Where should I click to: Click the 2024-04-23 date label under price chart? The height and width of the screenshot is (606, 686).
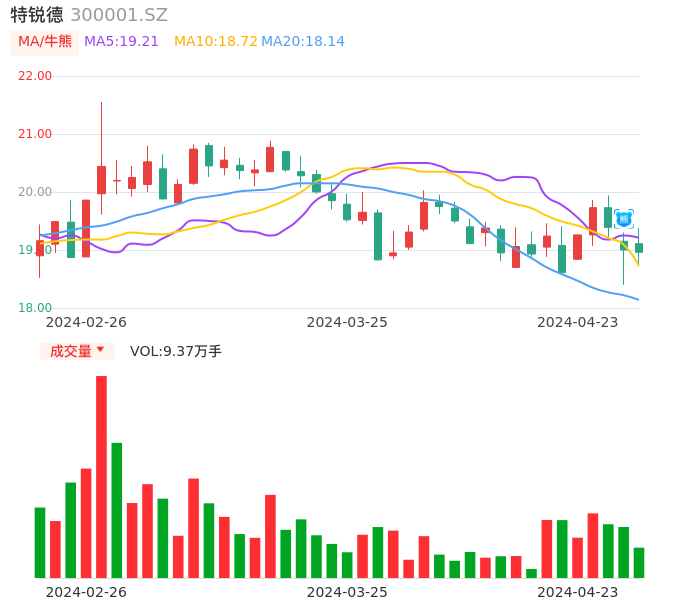[x=577, y=322]
